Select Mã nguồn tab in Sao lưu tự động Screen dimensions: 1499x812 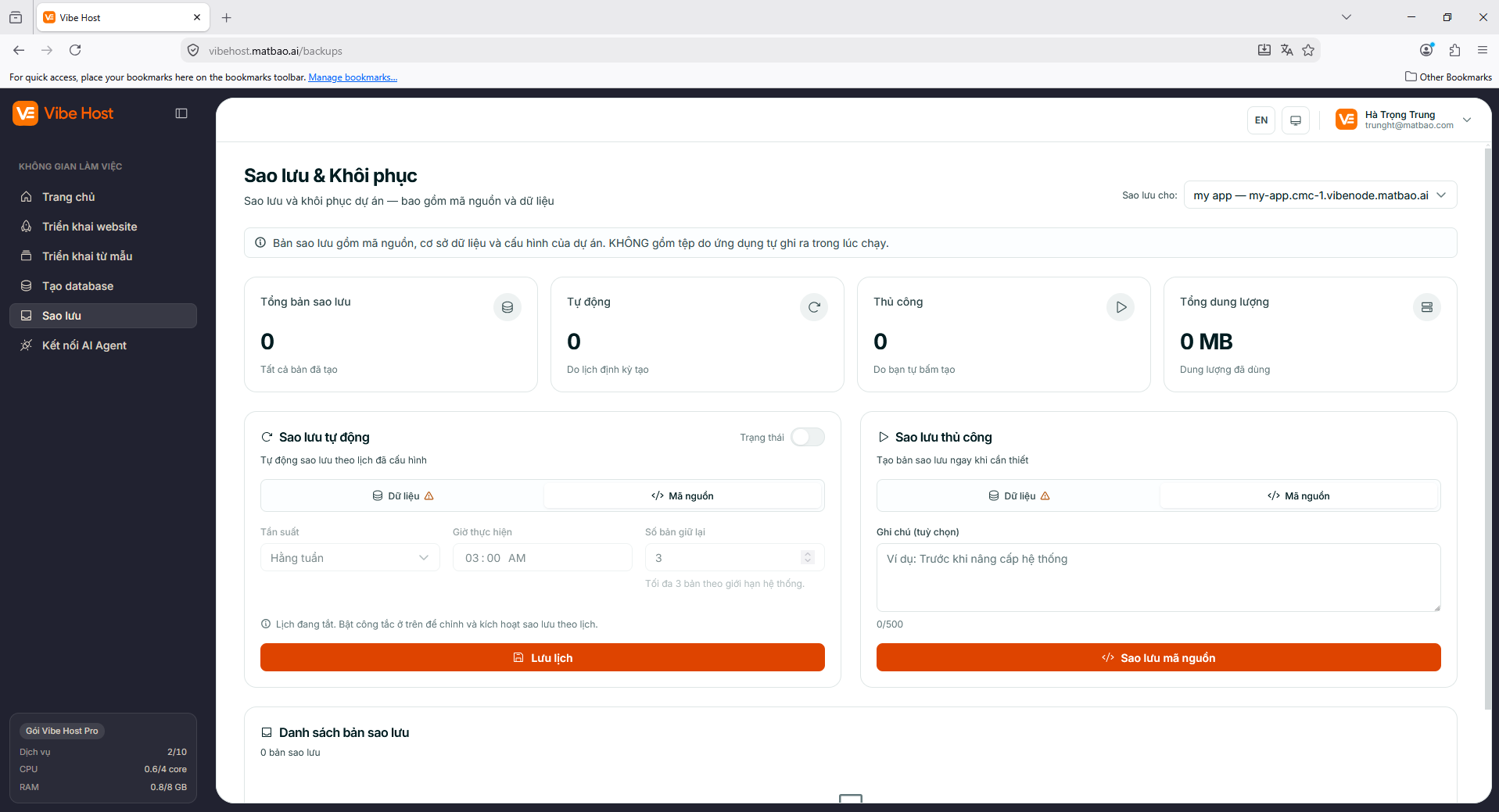pyautogui.click(x=683, y=495)
